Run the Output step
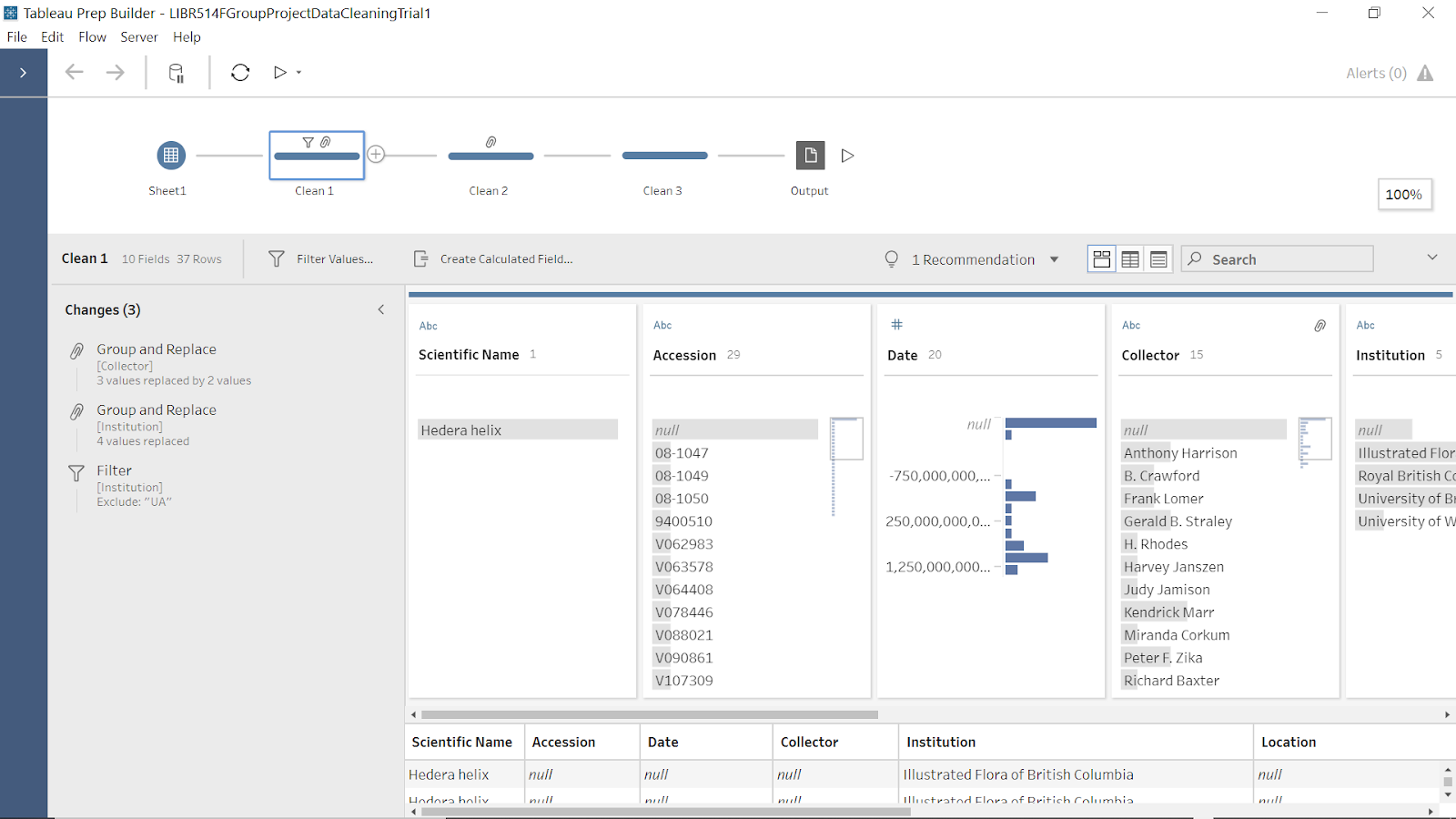The image size is (1456, 819). click(847, 156)
